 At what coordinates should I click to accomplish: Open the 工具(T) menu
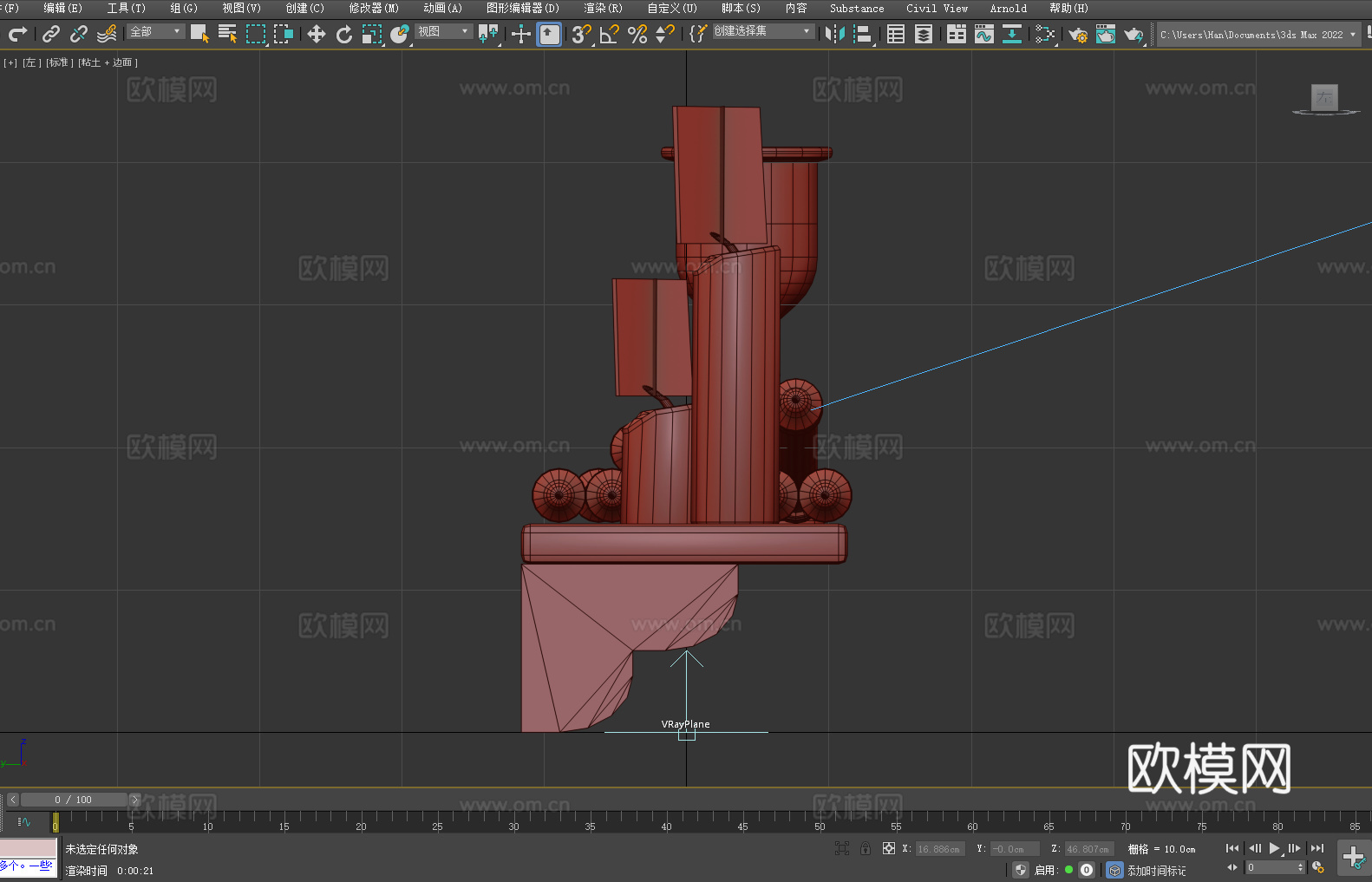pyautogui.click(x=126, y=8)
